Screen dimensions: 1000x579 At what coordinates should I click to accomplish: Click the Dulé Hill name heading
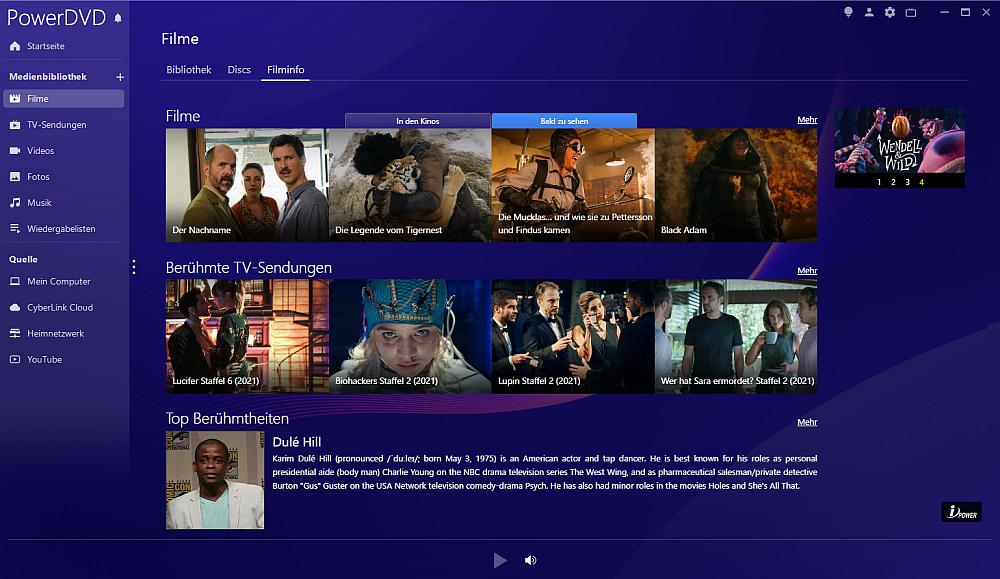coord(297,442)
